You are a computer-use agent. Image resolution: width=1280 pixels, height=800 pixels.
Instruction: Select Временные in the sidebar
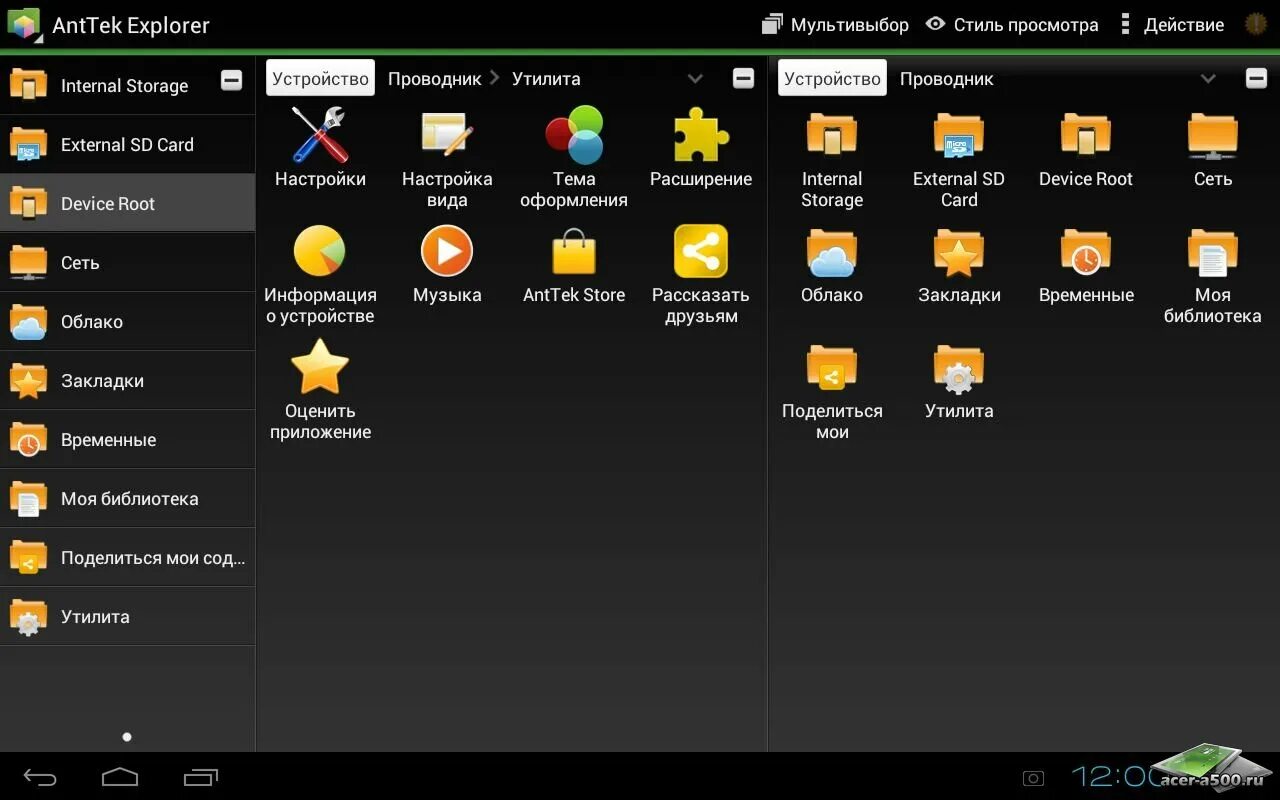(x=127, y=439)
